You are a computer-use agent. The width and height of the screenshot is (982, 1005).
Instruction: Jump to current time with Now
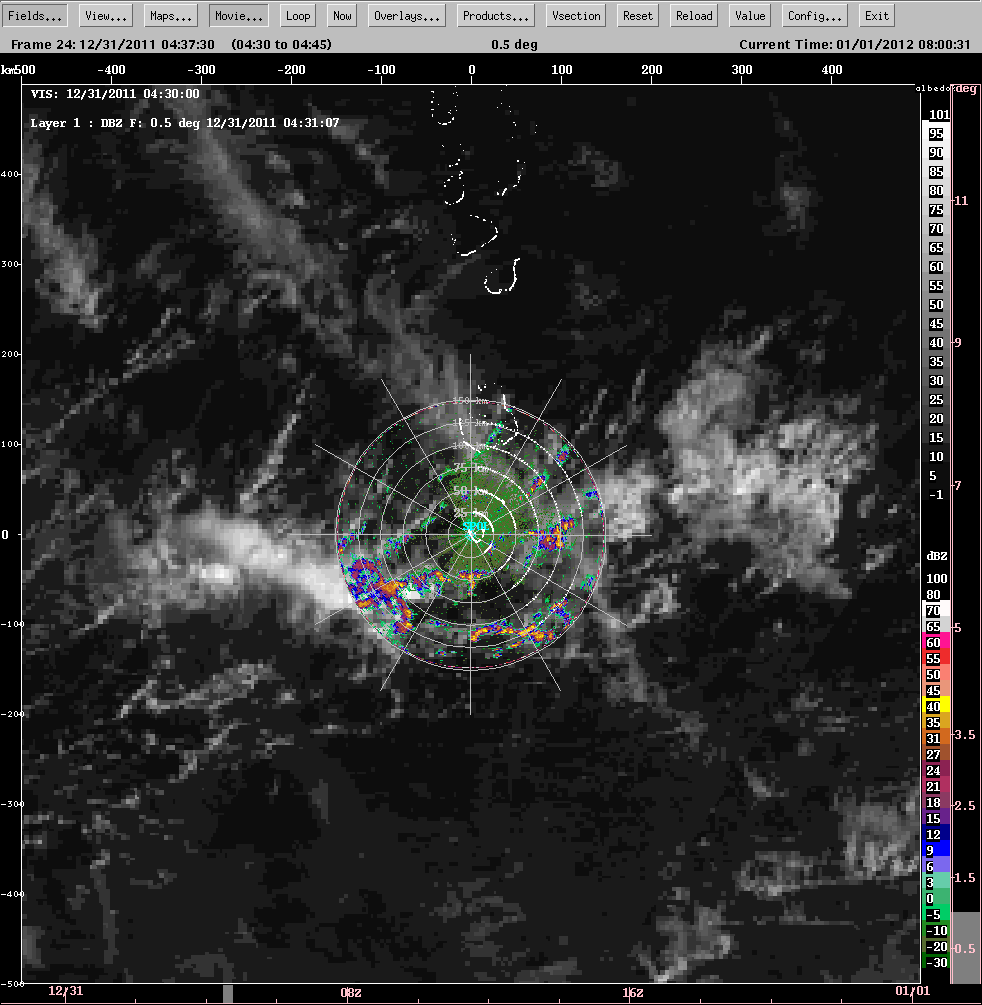click(342, 16)
